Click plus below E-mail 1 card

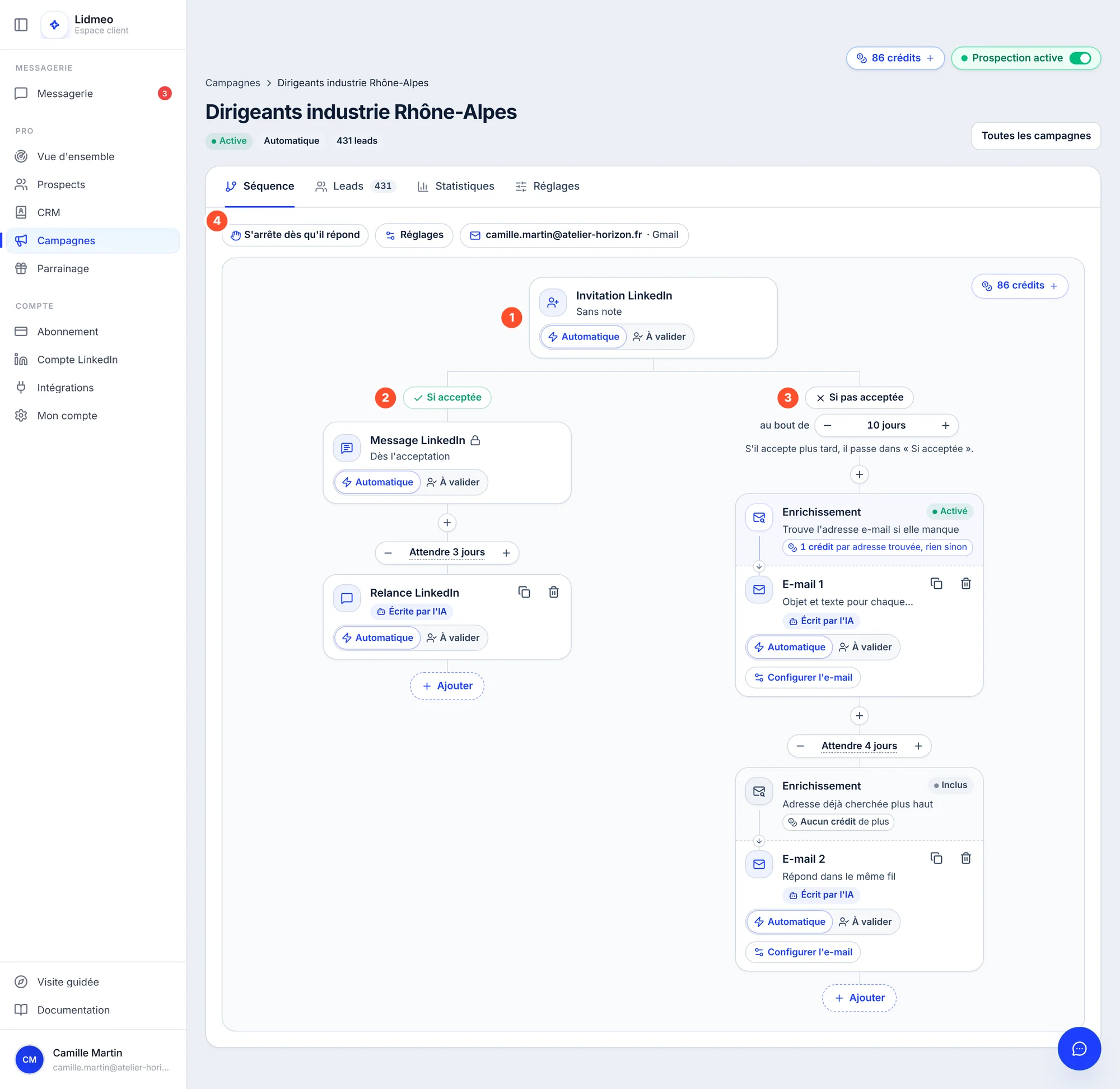858,715
